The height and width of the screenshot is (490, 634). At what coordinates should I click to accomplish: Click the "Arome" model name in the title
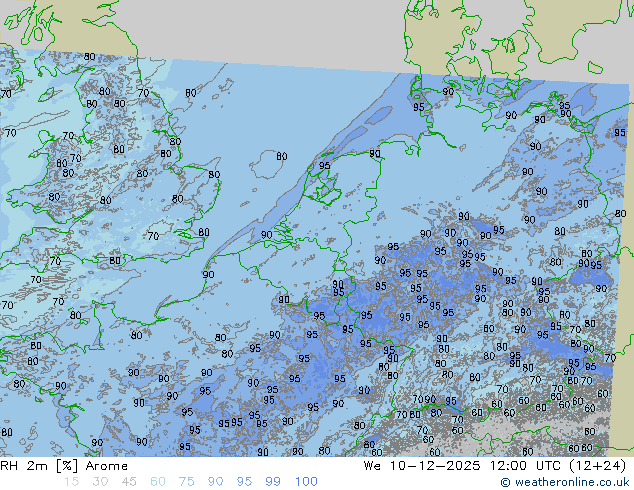click(107, 466)
